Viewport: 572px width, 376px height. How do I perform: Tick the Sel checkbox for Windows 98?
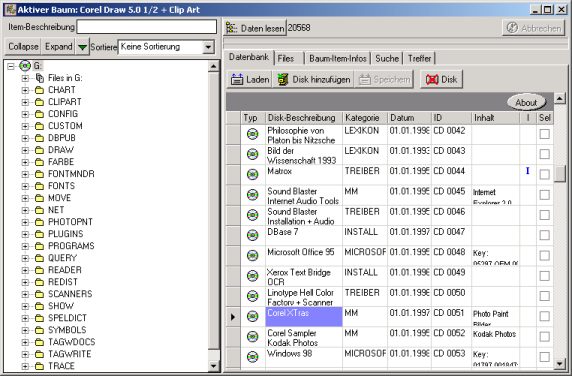tap(544, 357)
